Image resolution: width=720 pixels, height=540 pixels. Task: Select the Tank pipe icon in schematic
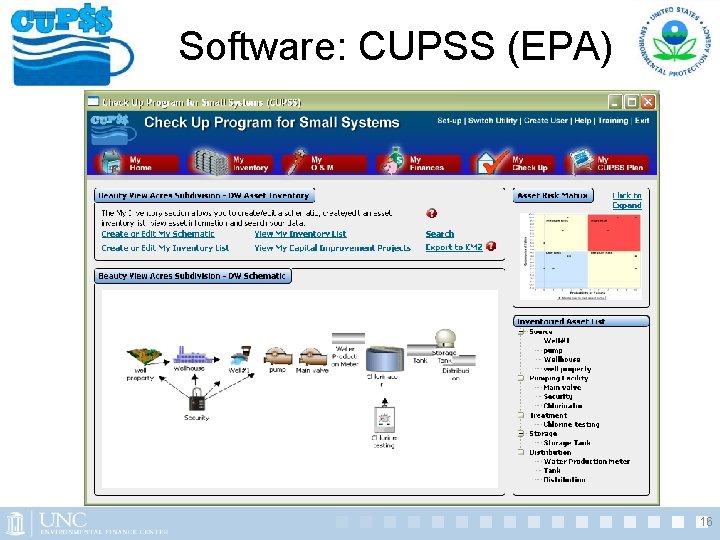click(x=421, y=350)
